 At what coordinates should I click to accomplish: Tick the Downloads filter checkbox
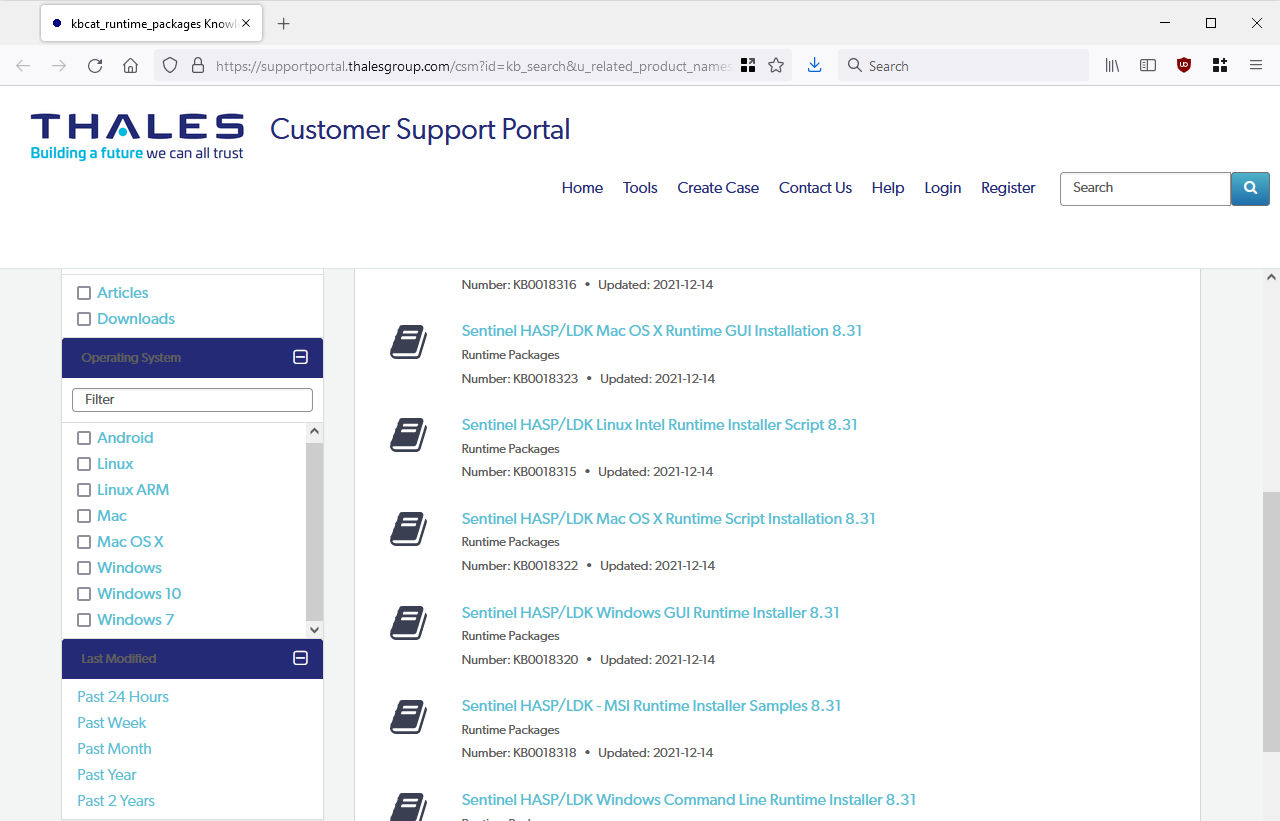pyautogui.click(x=84, y=319)
